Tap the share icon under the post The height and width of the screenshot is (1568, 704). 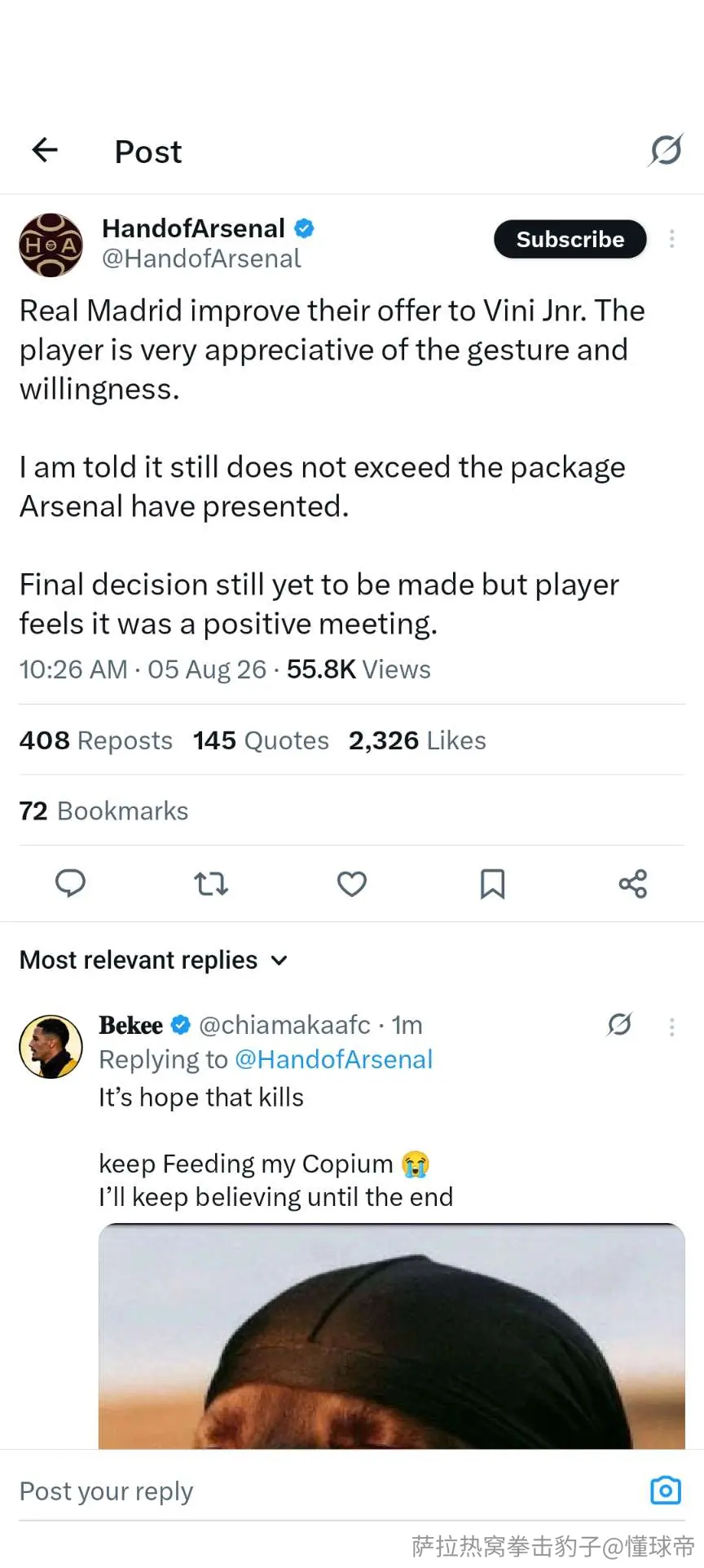coord(633,884)
